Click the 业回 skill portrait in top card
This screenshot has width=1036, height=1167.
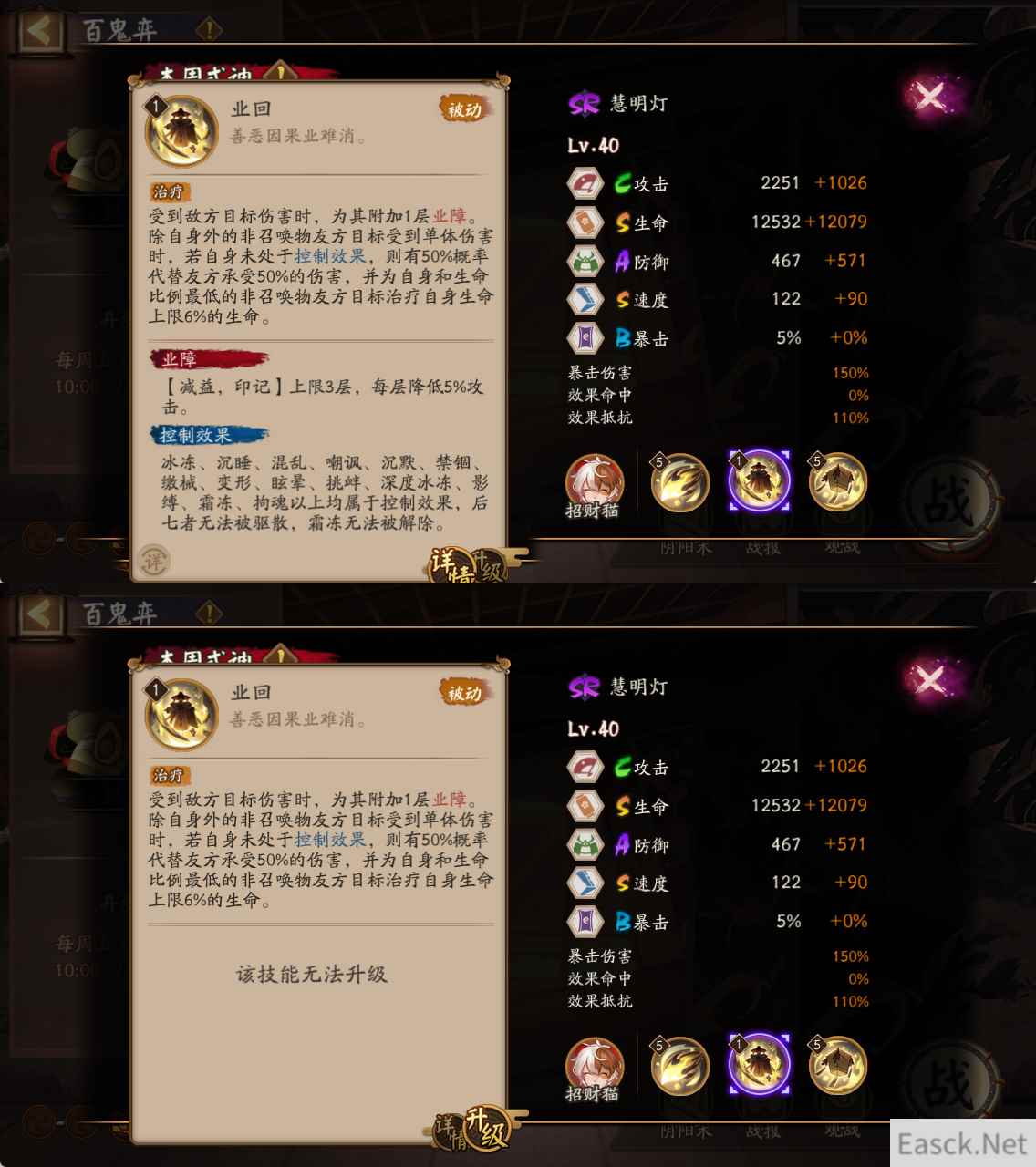tap(181, 131)
